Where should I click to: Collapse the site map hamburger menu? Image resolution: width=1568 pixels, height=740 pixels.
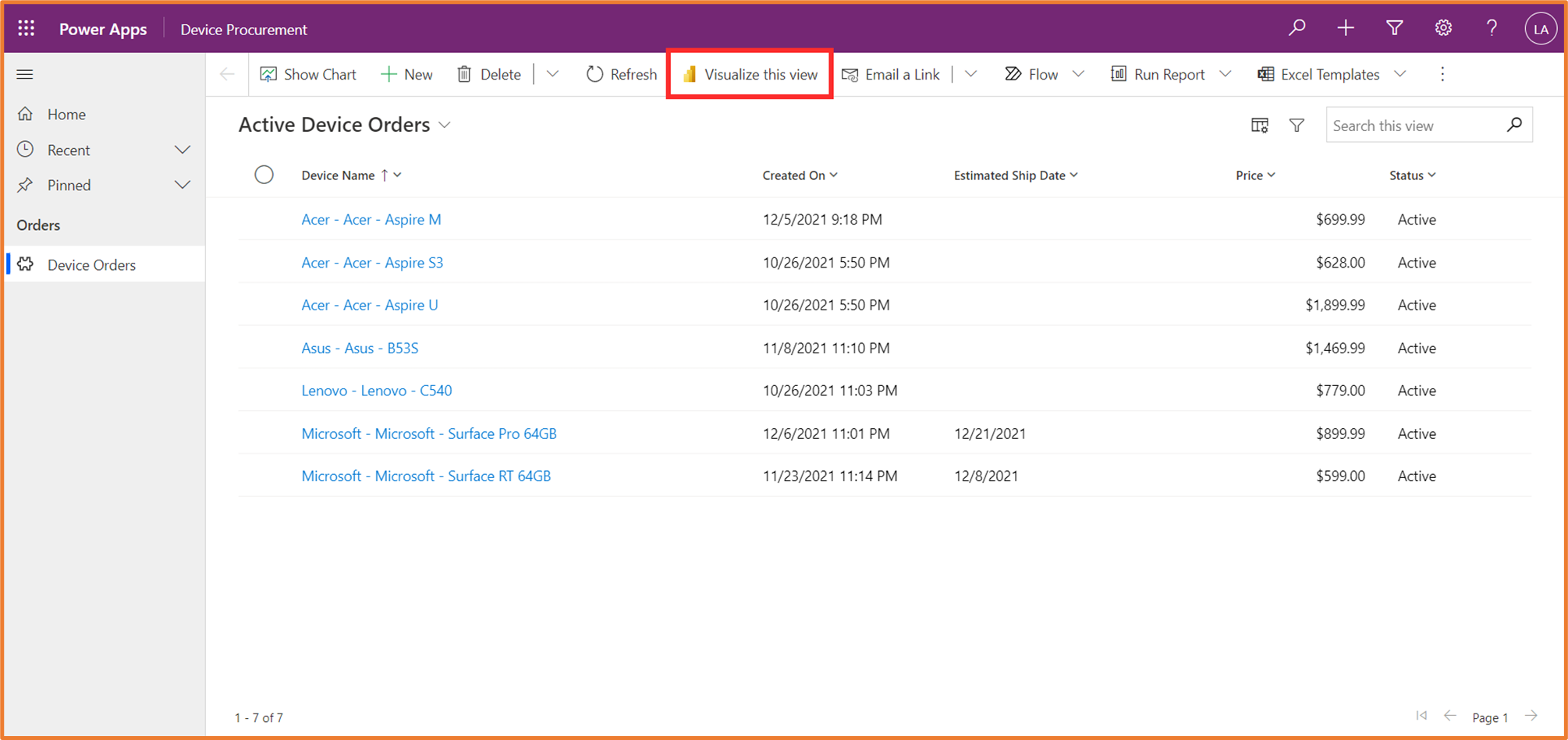point(25,74)
